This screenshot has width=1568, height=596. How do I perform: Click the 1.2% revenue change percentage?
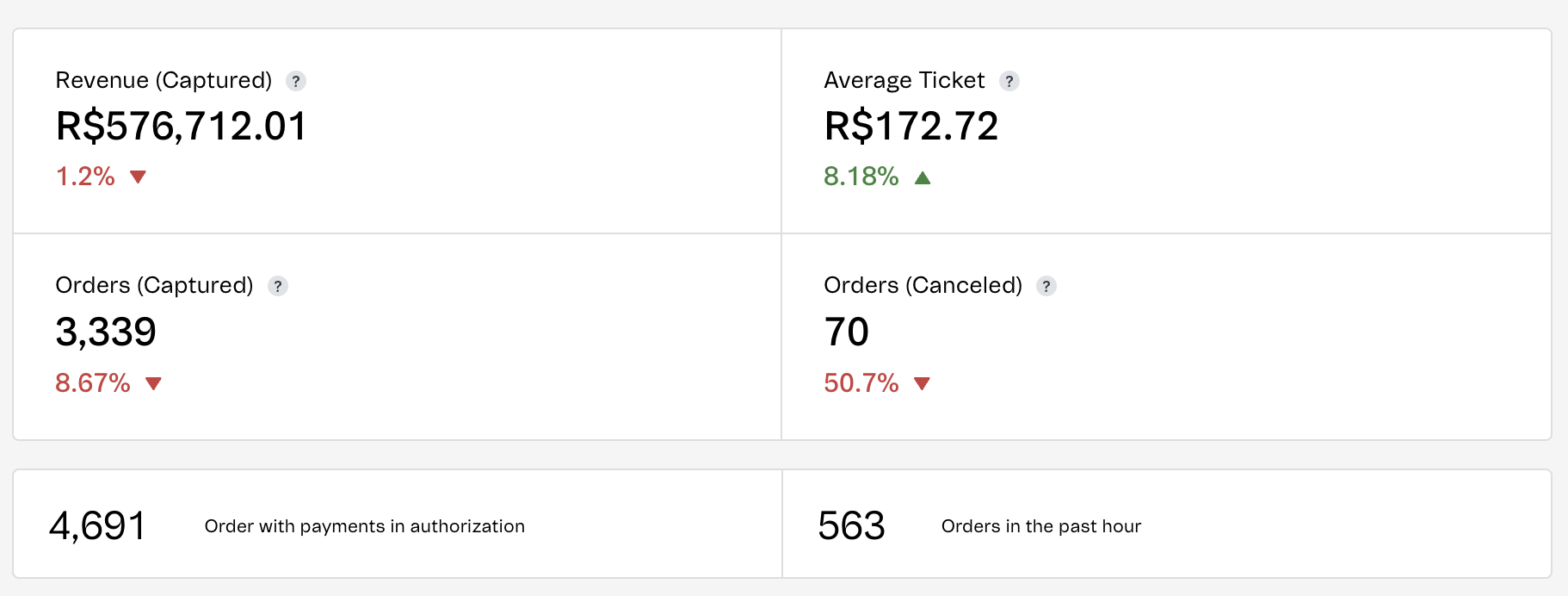coord(85,177)
